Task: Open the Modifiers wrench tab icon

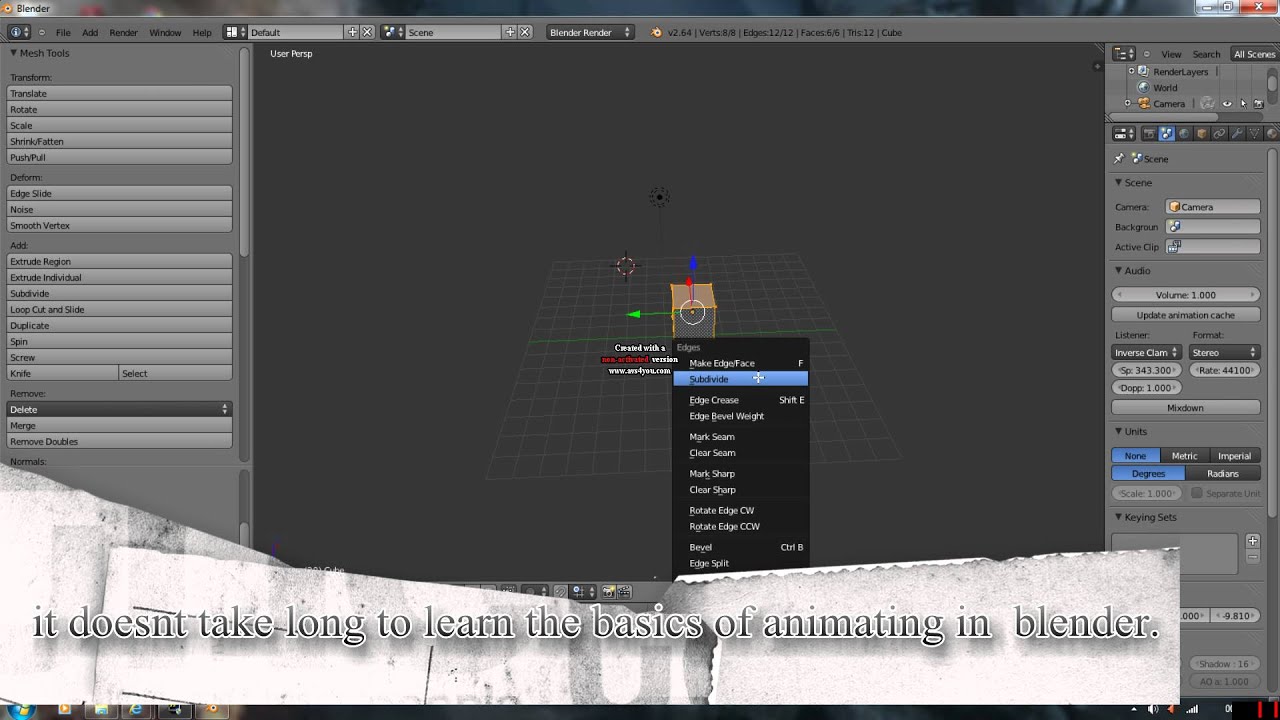Action: (1237, 133)
